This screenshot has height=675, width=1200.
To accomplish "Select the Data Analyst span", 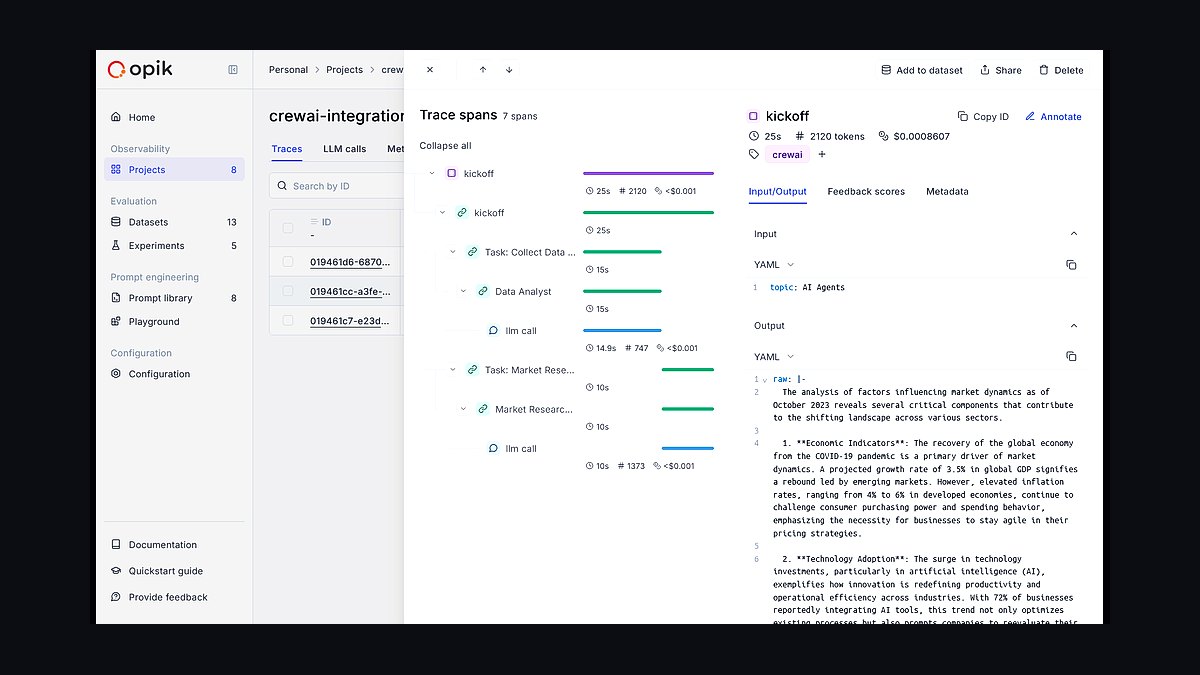I will point(523,291).
